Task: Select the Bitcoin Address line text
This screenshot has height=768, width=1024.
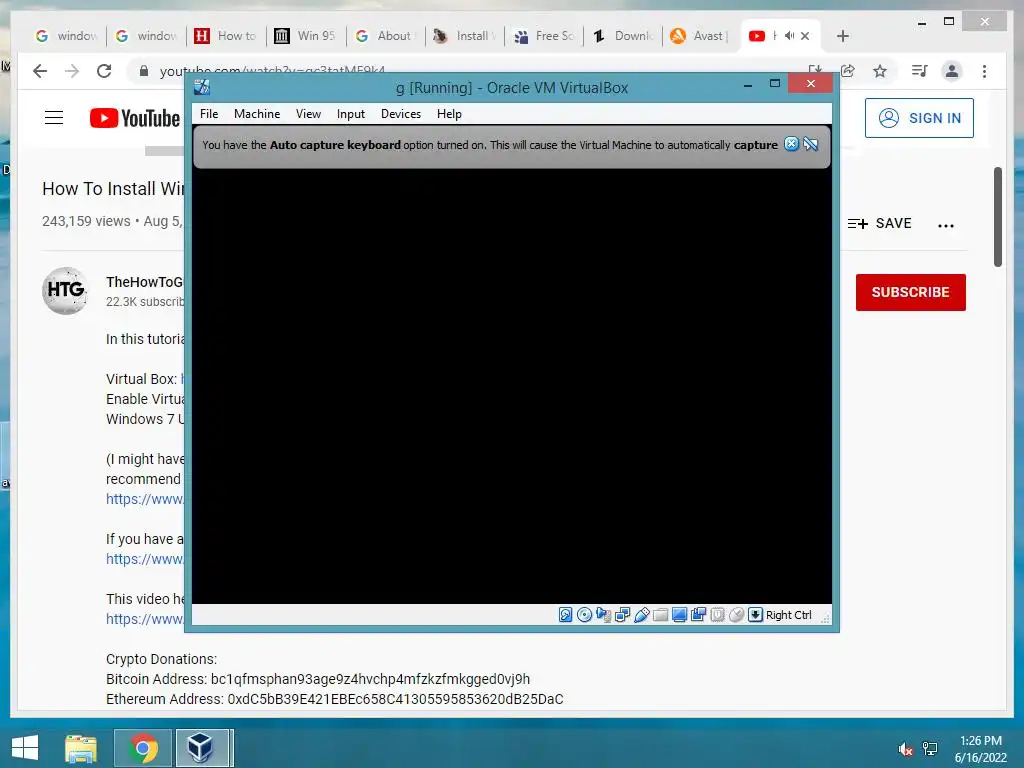Action: point(318,679)
